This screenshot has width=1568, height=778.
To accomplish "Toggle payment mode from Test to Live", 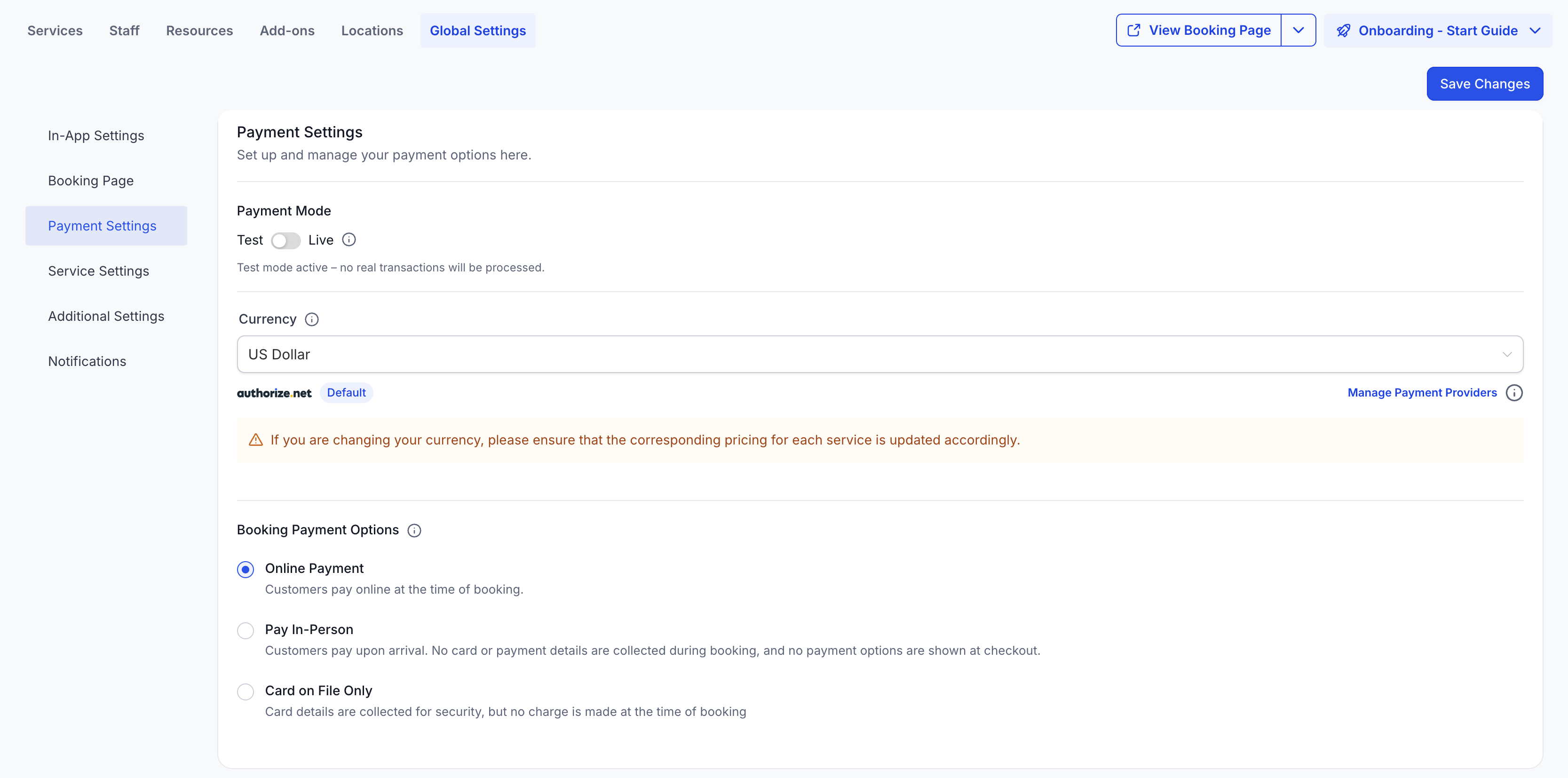I will point(285,240).
